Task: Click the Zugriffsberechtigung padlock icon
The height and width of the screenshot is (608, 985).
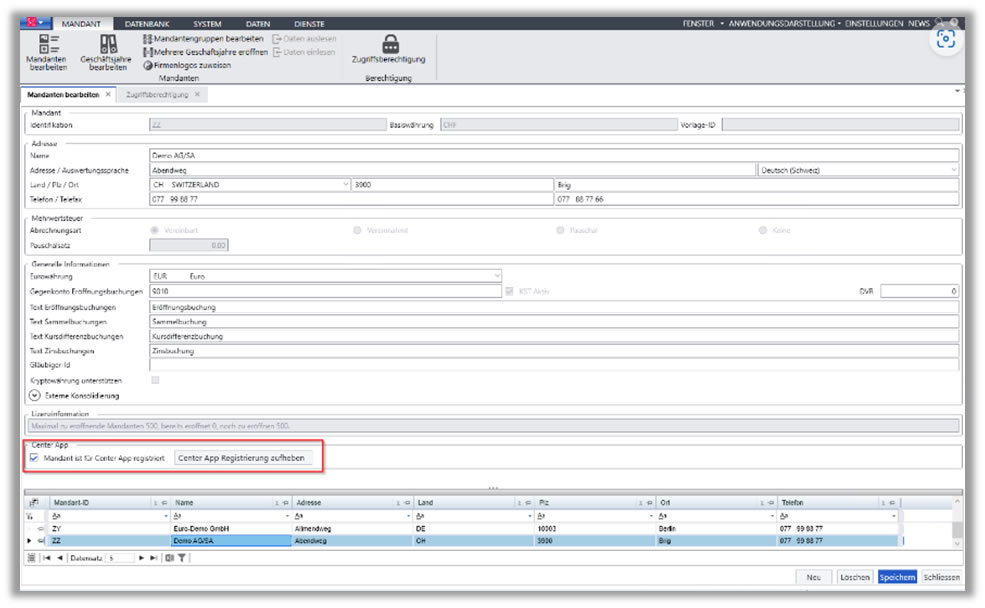Action: pos(390,45)
